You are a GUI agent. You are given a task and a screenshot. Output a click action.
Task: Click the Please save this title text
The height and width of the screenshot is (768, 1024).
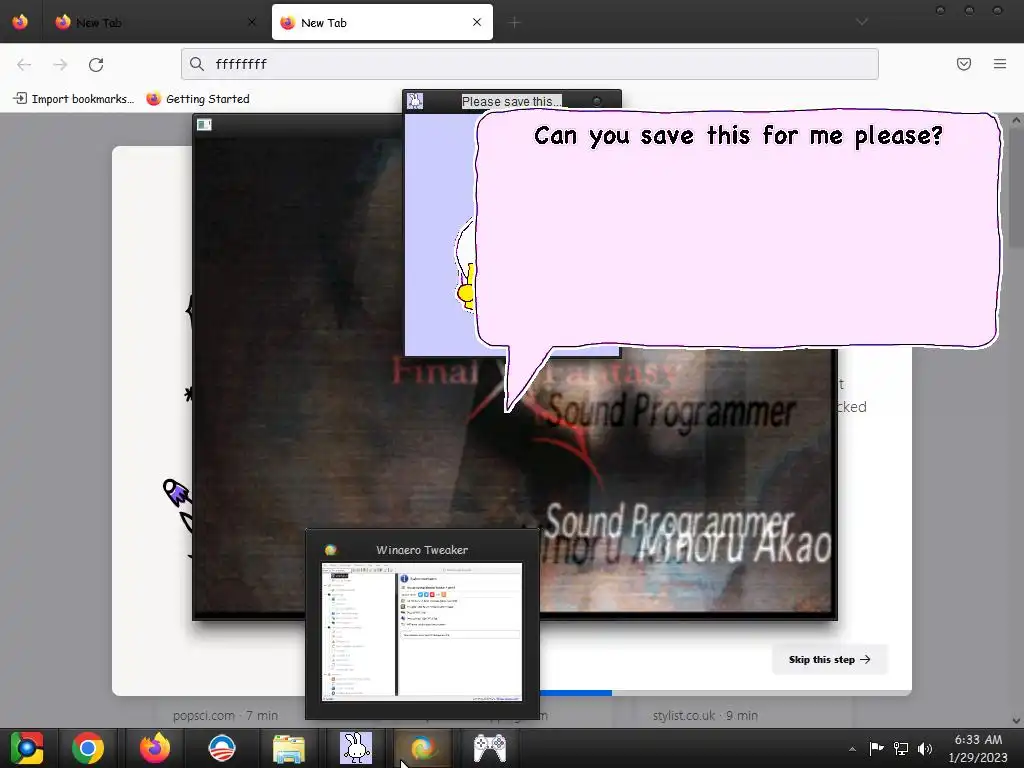[x=511, y=101]
